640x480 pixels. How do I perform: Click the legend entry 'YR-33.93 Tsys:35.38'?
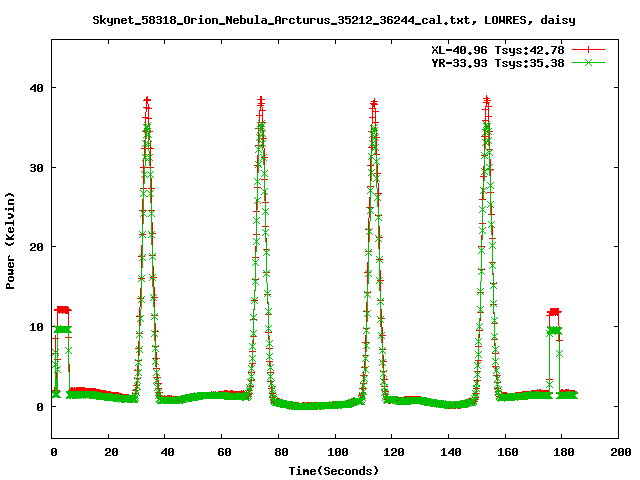pyautogui.click(x=498, y=63)
